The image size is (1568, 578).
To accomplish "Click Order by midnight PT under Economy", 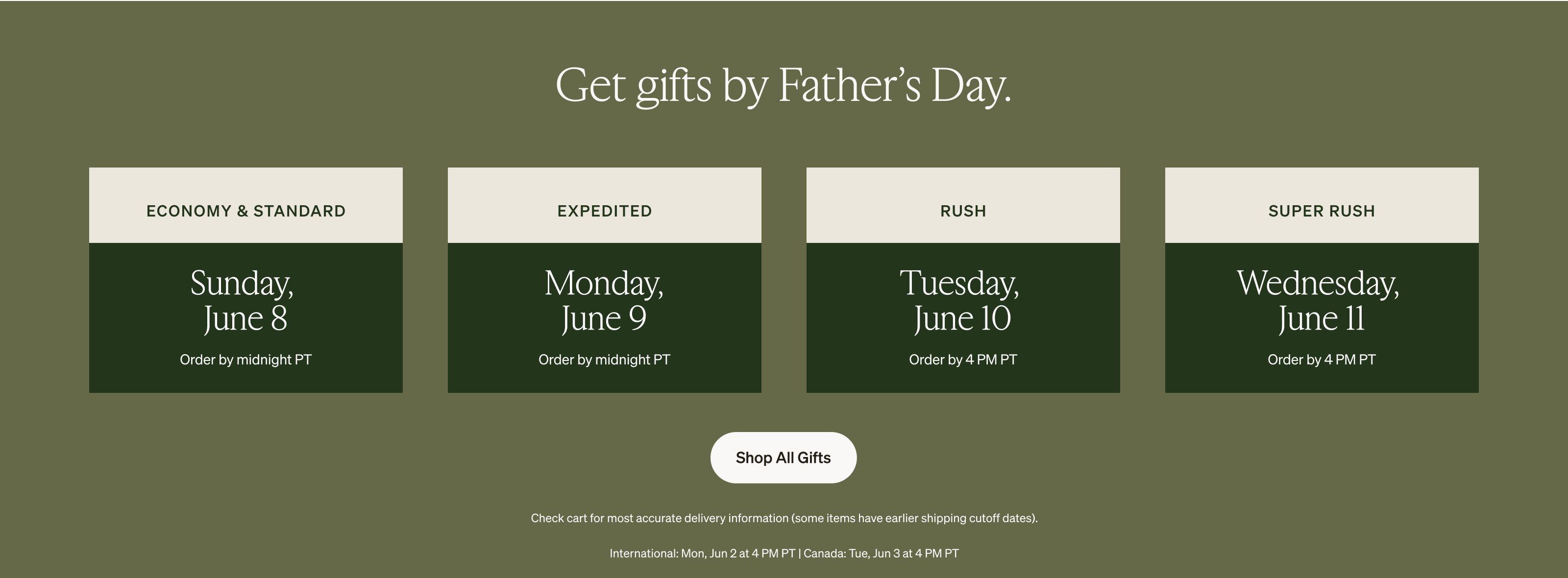I will (x=246, y=360).
